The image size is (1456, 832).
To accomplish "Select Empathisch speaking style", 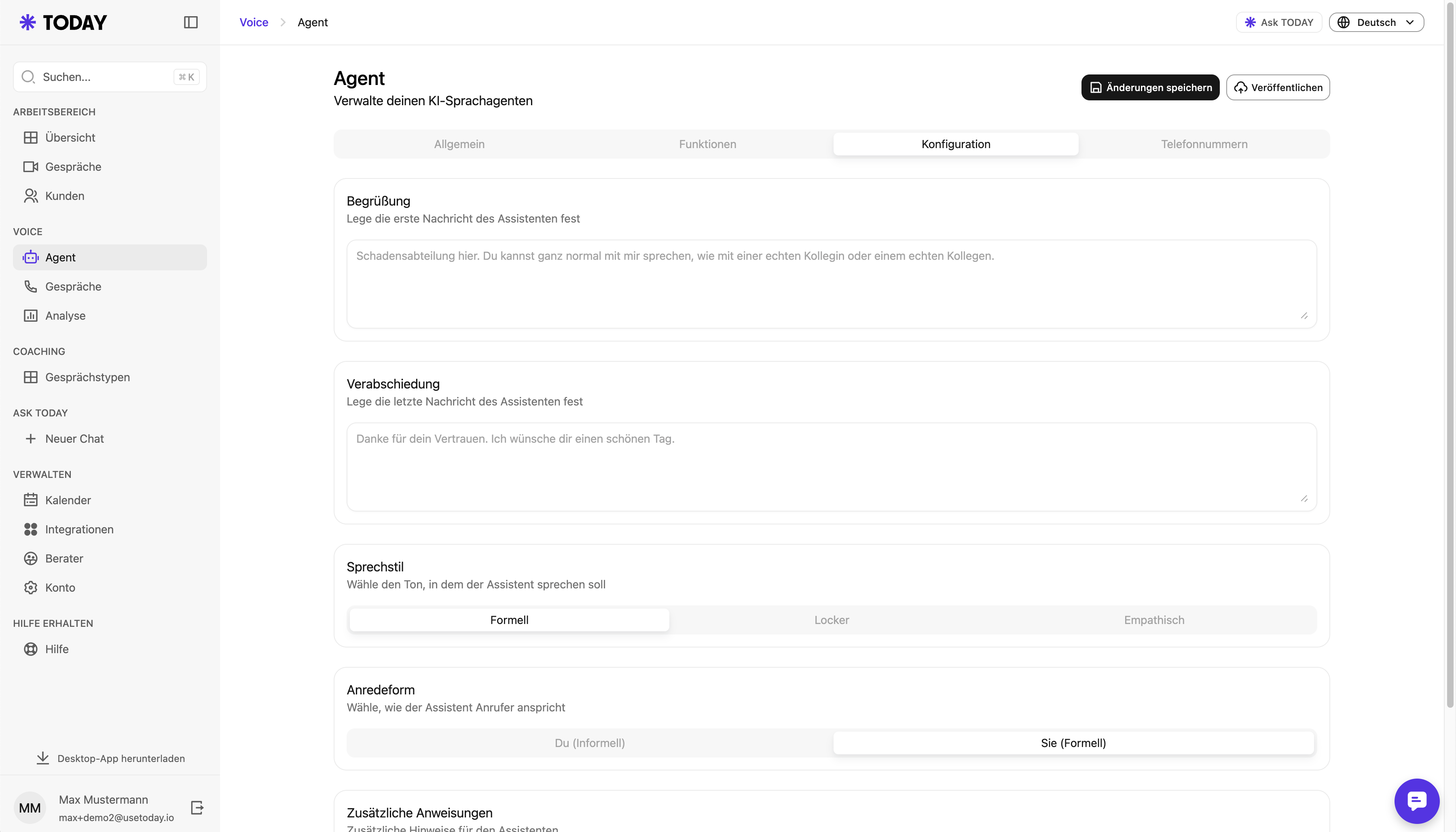I will click(1154, 620).
